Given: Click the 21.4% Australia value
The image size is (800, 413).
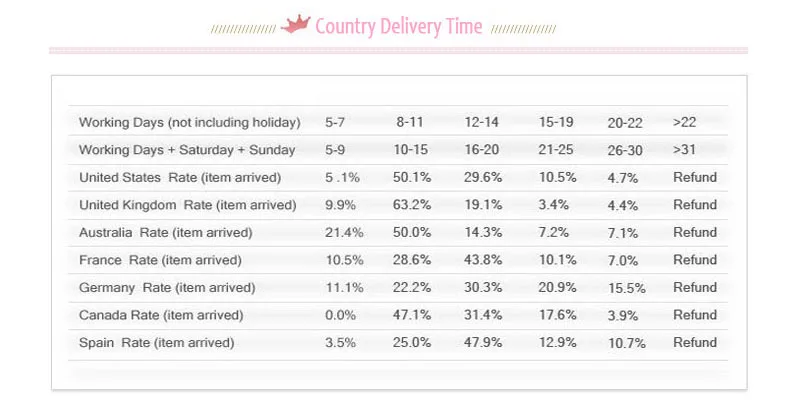Looking at the screenshot, I should coord(344,233).
